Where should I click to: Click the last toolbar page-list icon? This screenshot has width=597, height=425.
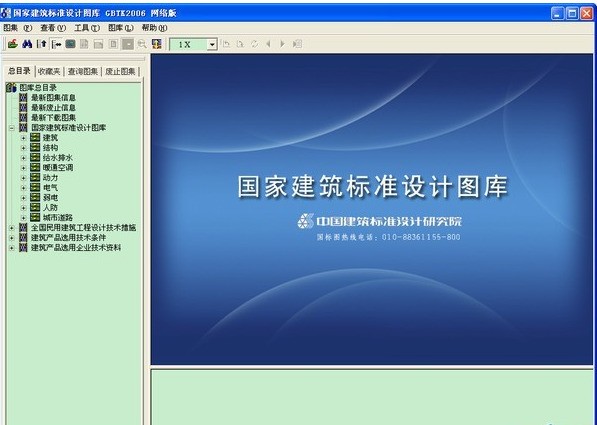click(x=297, y=44)
